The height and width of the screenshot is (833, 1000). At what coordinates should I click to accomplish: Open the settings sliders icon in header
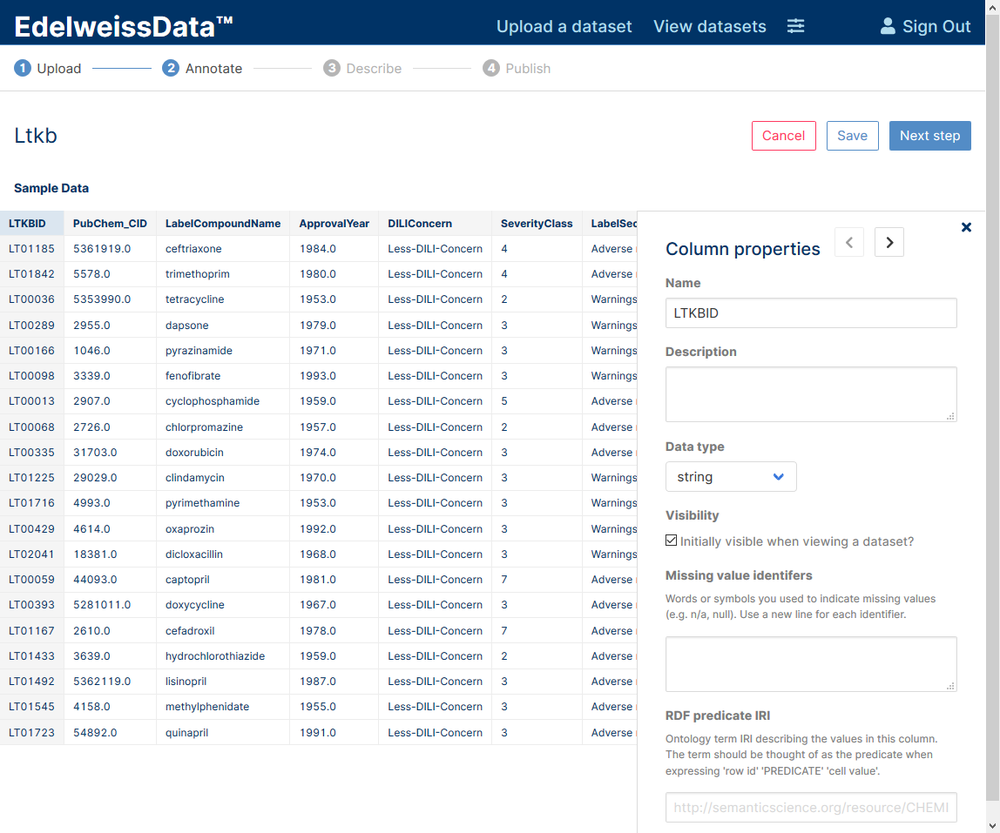pos(795,26)
